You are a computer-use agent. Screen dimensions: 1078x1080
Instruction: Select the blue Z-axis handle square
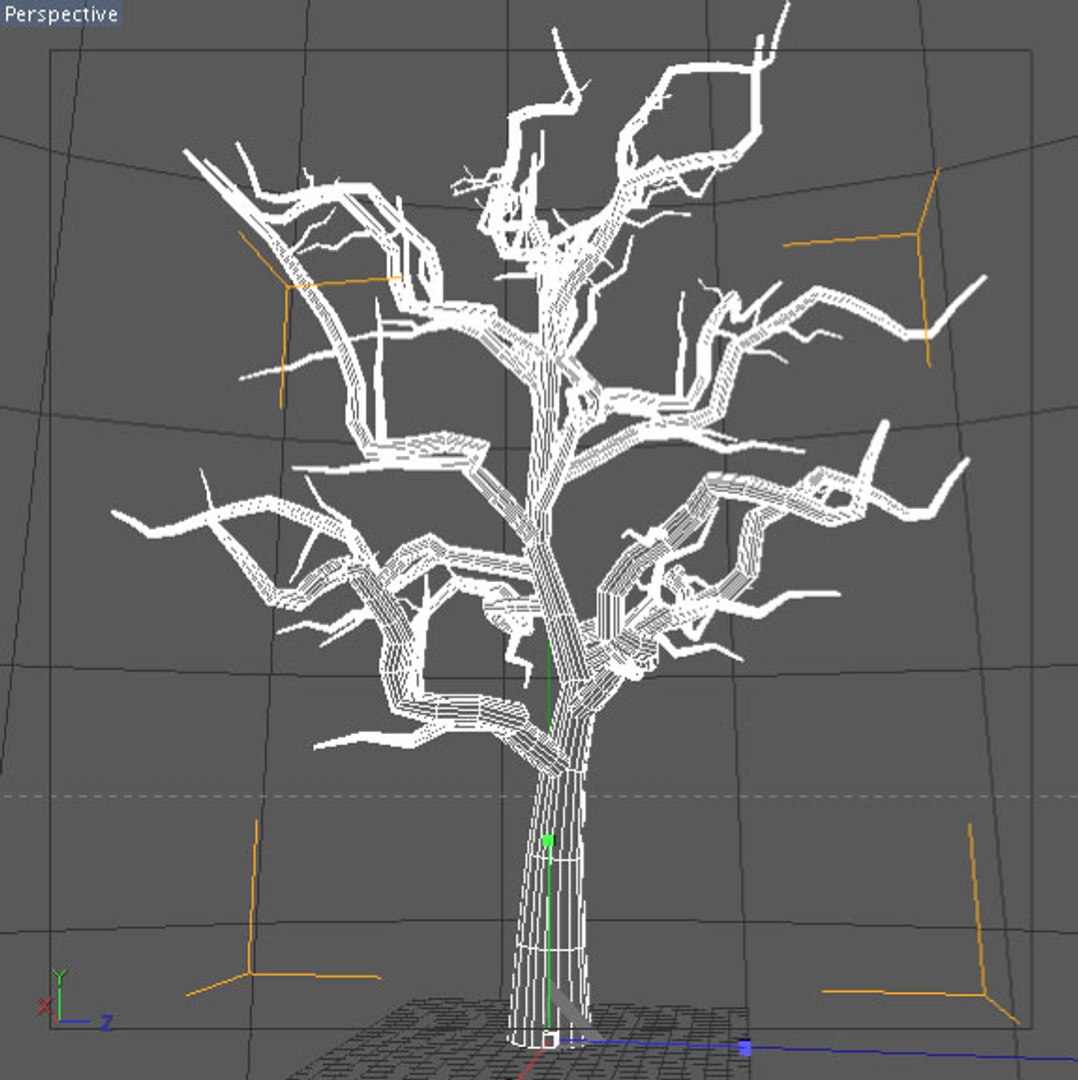pos(745,1048)
